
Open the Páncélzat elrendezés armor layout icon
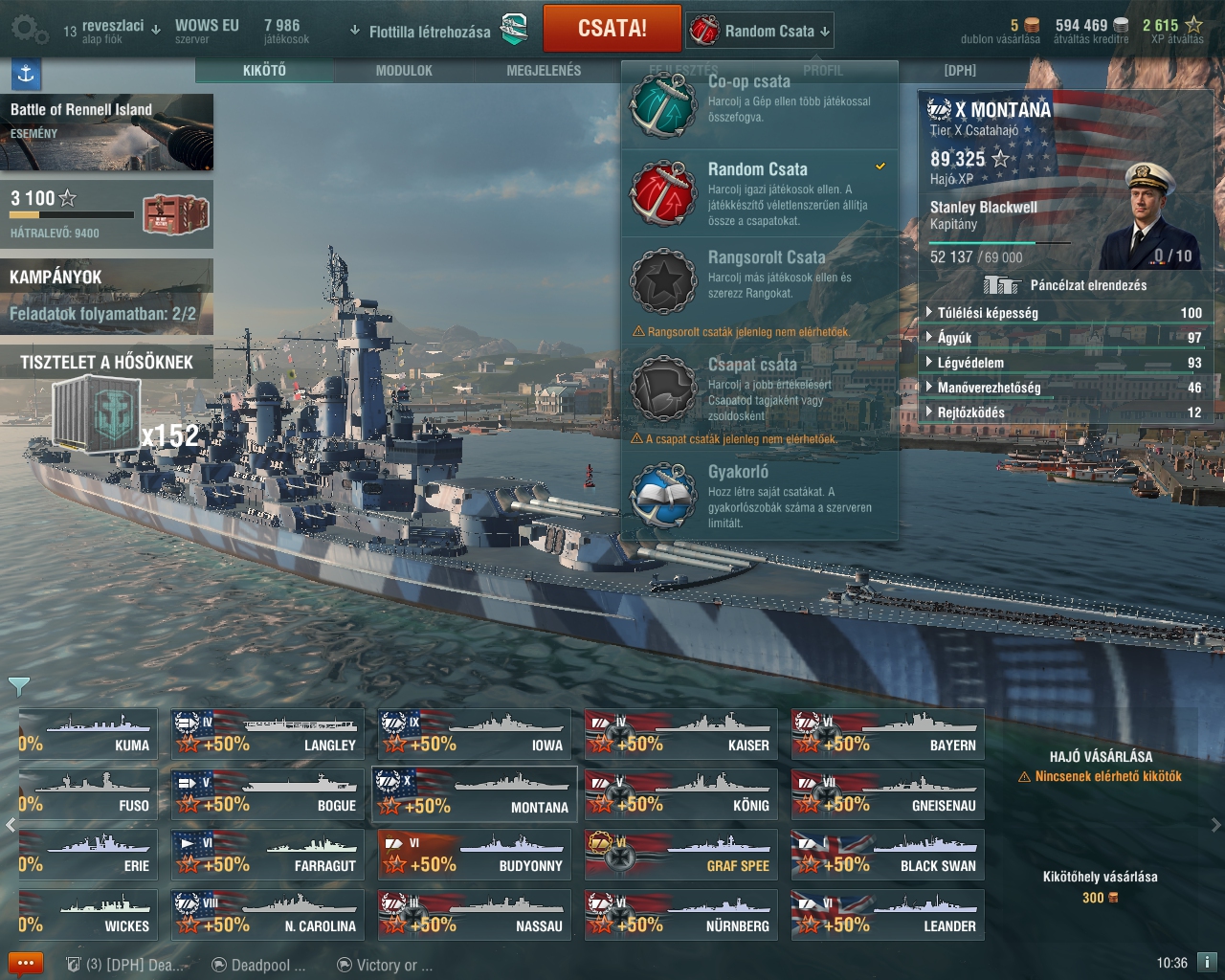click(x=1002, y=285)
